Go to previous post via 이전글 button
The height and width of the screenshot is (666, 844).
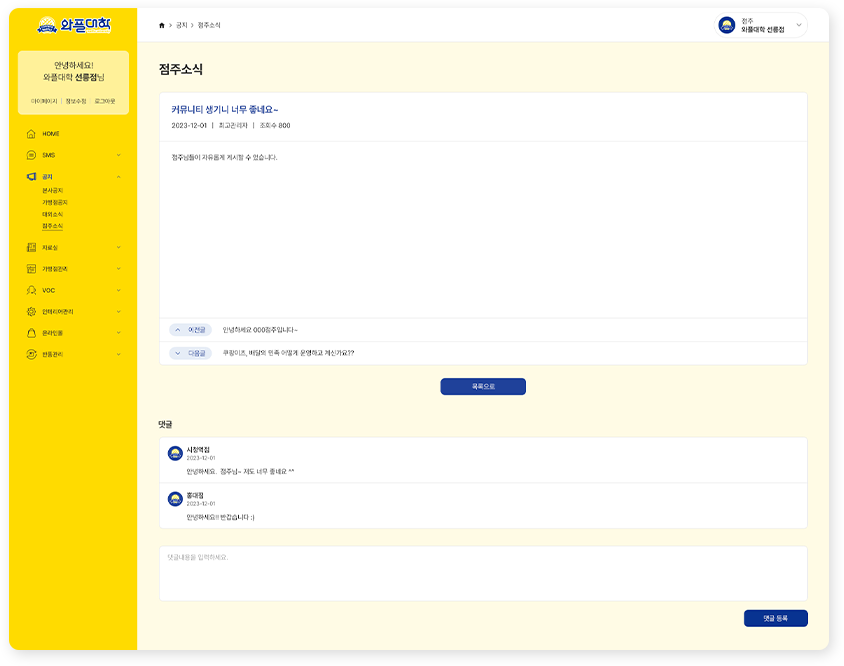190,329
